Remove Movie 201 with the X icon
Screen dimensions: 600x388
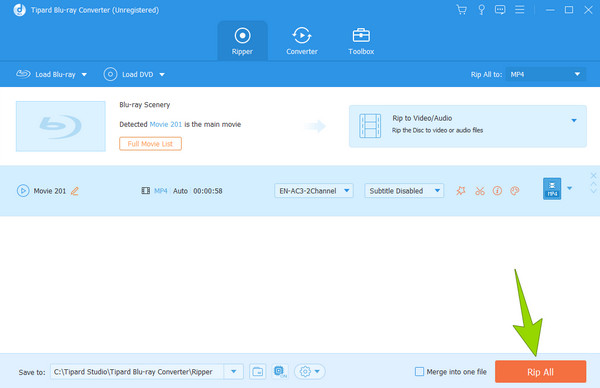[593, 175]
